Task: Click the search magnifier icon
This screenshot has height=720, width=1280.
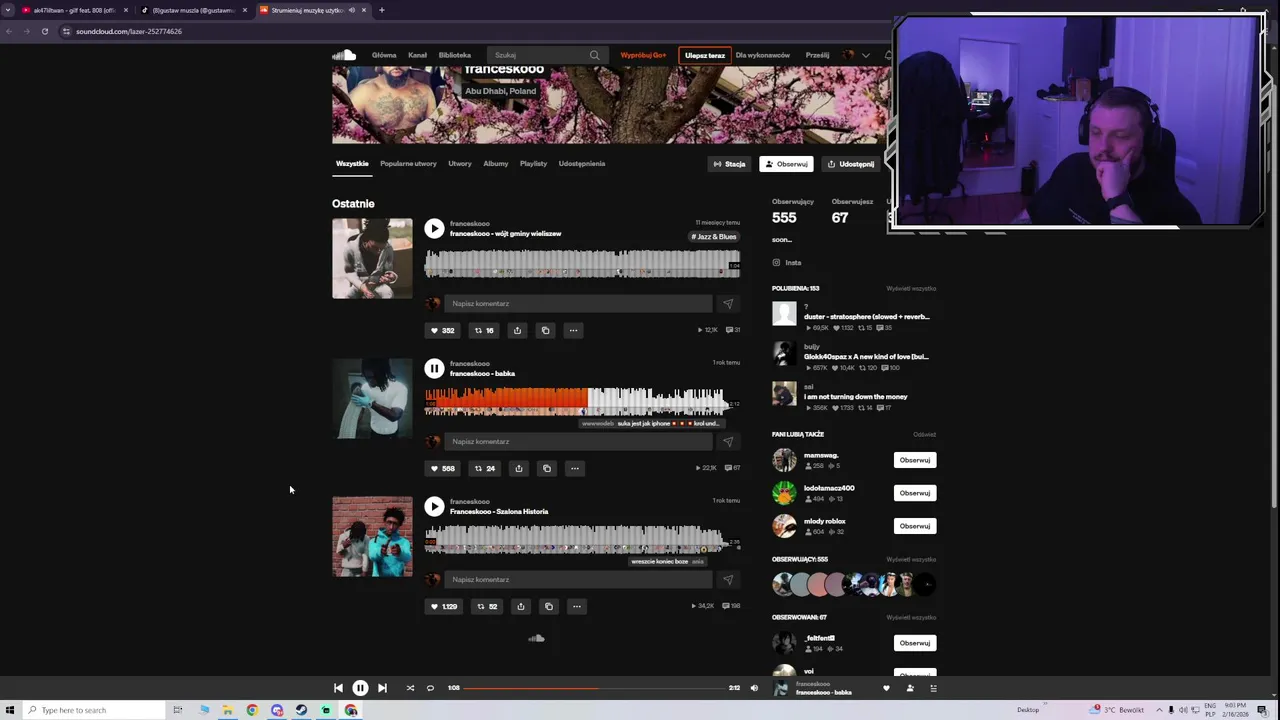Action: 595,55
